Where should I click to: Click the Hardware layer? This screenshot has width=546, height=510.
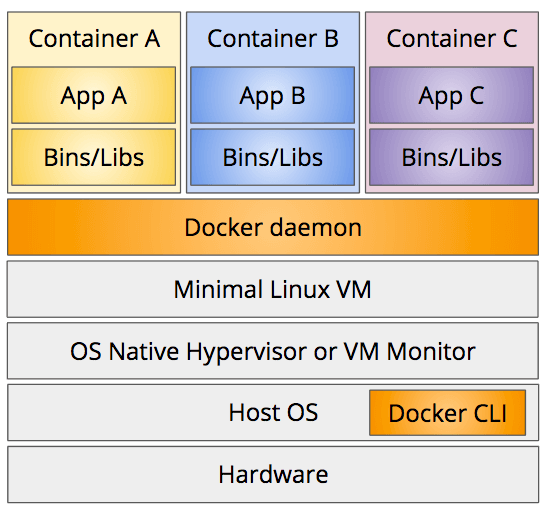[x=273, y=474]
